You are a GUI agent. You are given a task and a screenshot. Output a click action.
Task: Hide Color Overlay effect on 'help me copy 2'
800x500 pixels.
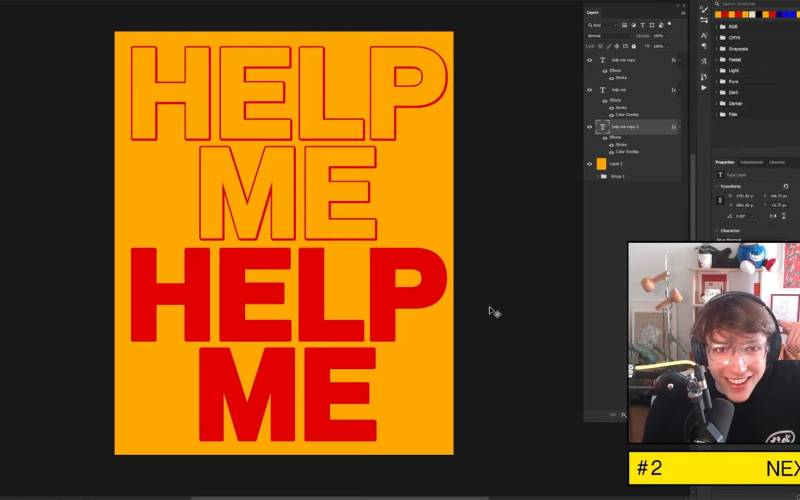pos(610,152)
